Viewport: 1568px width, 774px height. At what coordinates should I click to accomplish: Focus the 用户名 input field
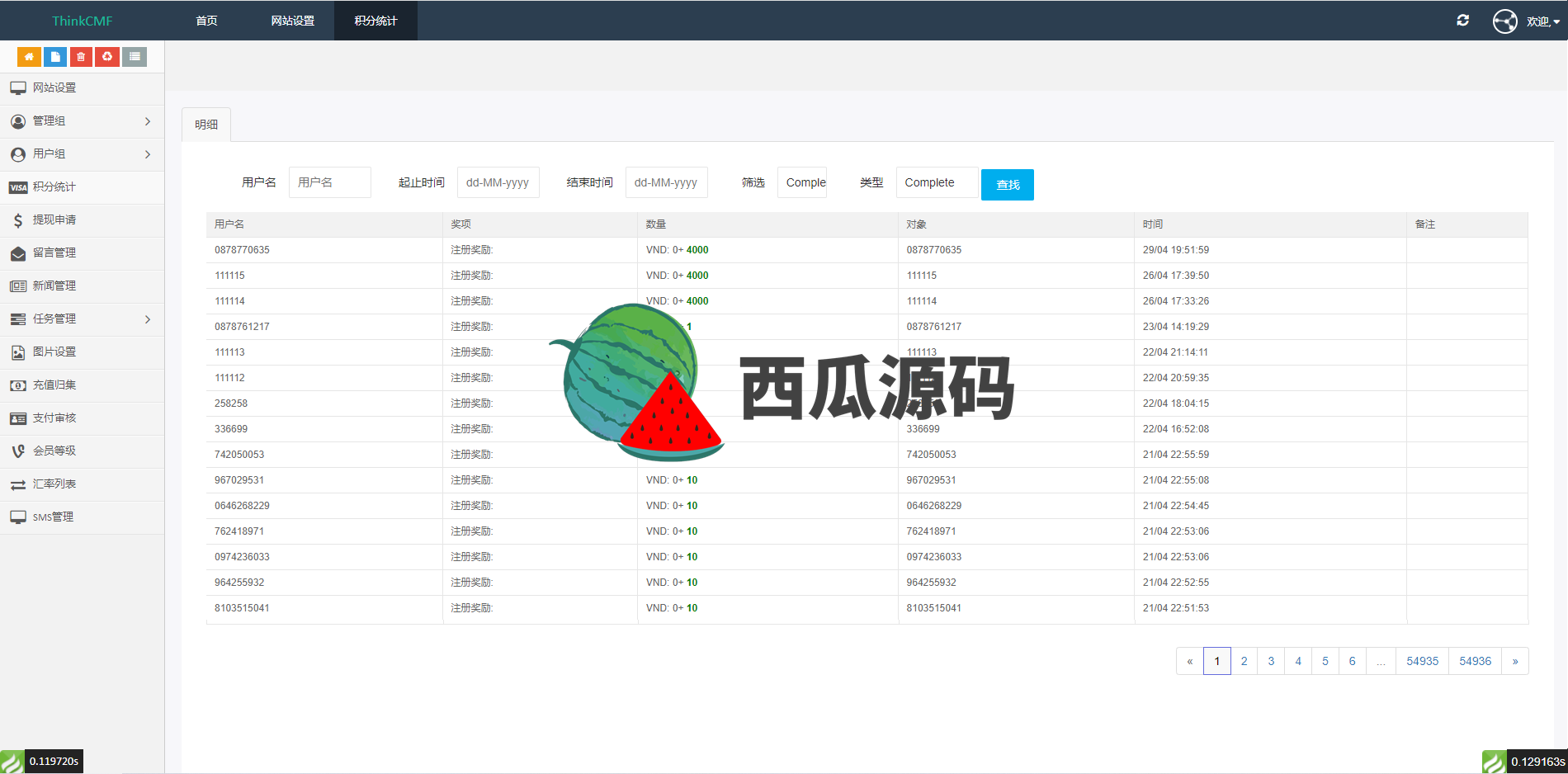[x=330, y=182]
